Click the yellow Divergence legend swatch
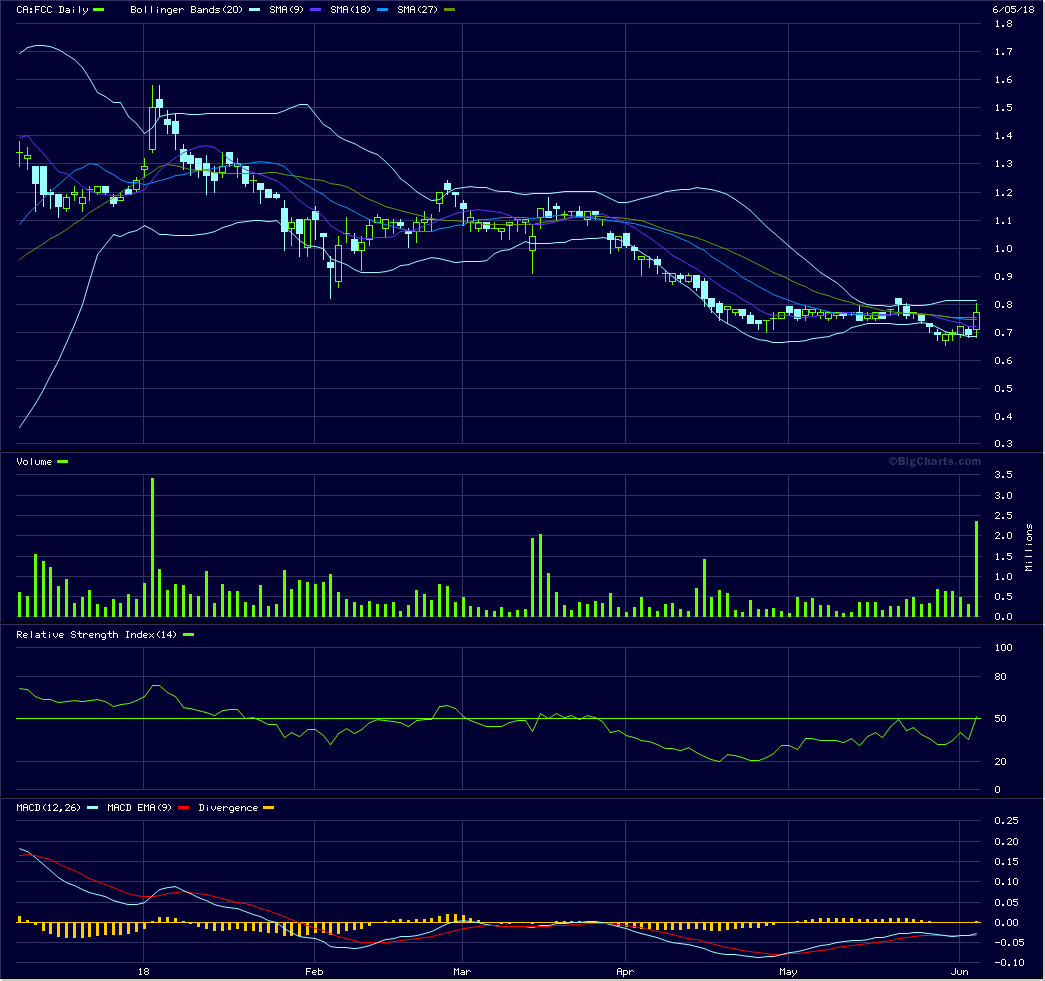The height and width of the screenshot is (981, 1045). coord(267,808)
